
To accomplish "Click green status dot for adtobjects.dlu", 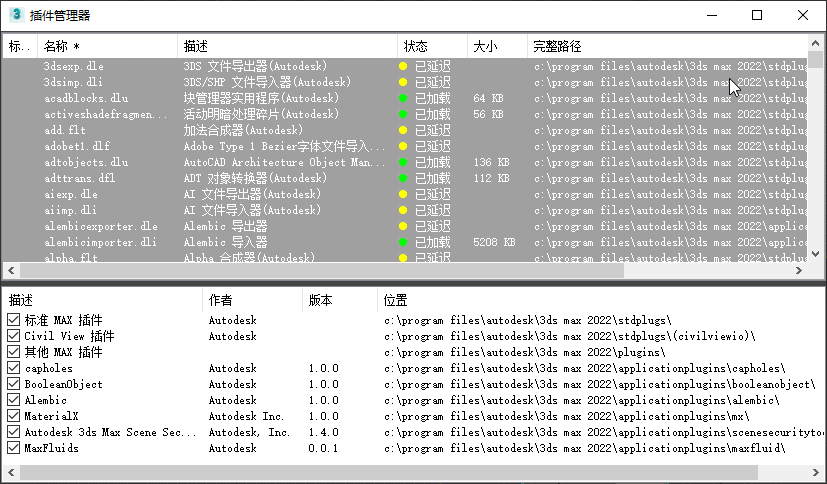I will 403,162.
